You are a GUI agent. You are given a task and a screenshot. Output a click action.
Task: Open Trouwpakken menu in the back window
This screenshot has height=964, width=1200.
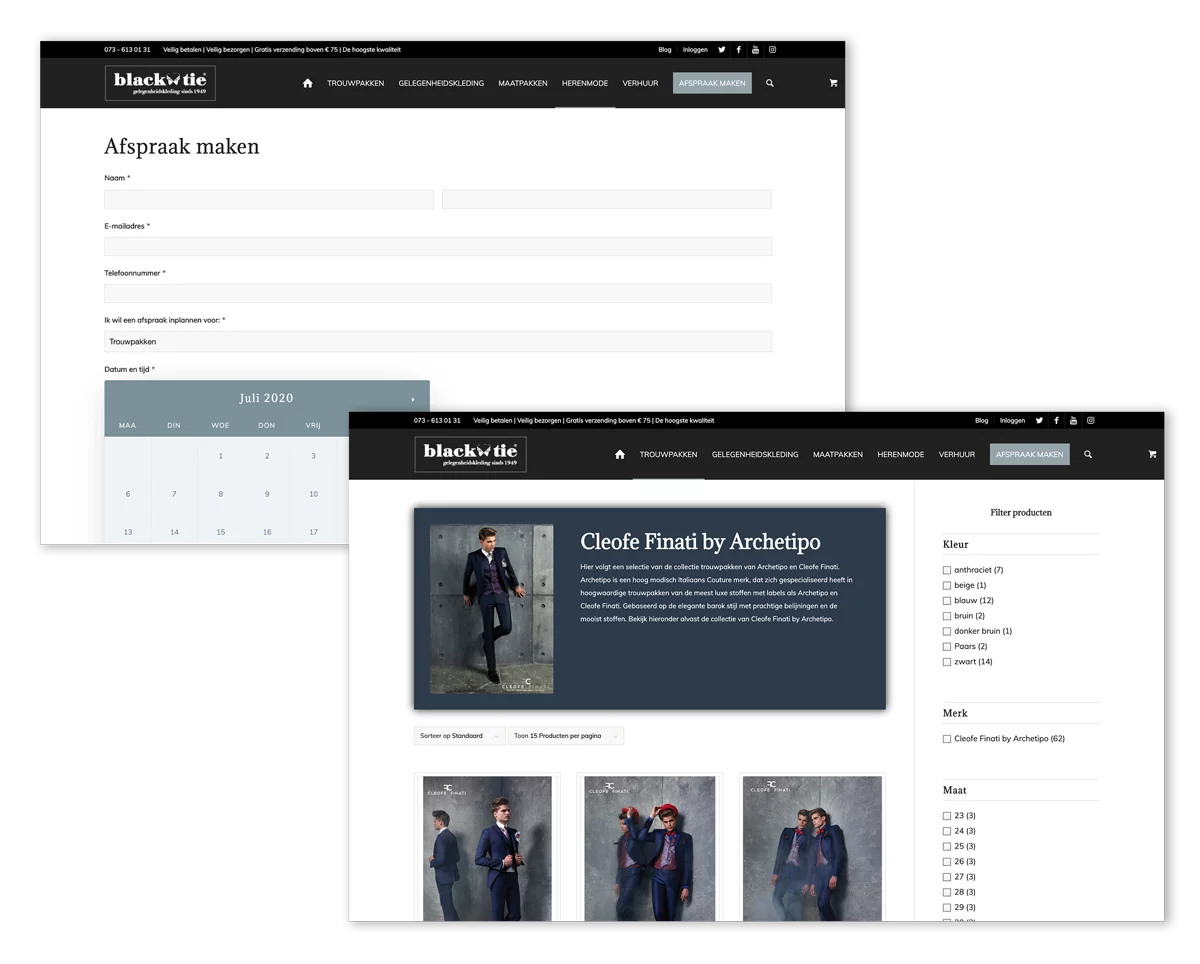click(355, 83)
